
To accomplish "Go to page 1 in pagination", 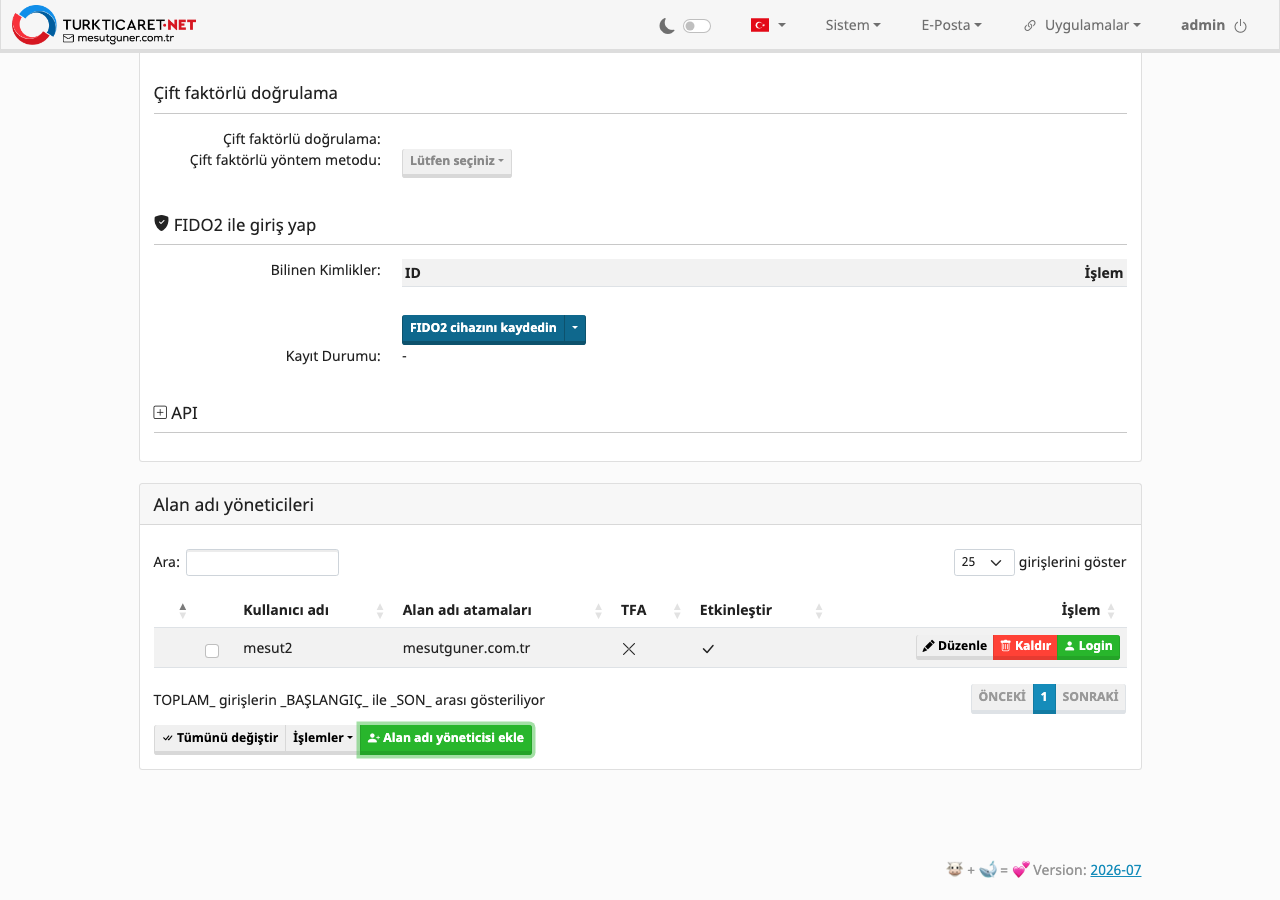I will tap(1044, 697).
